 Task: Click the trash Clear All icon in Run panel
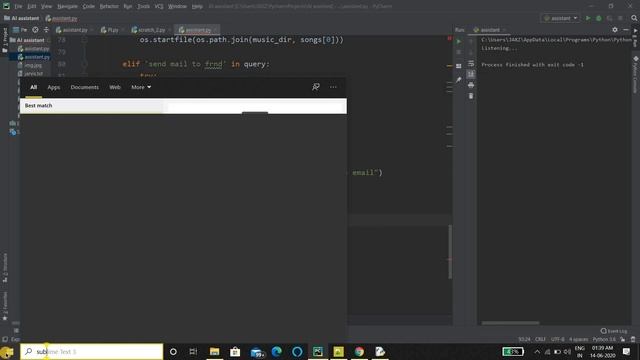point(471,96)
